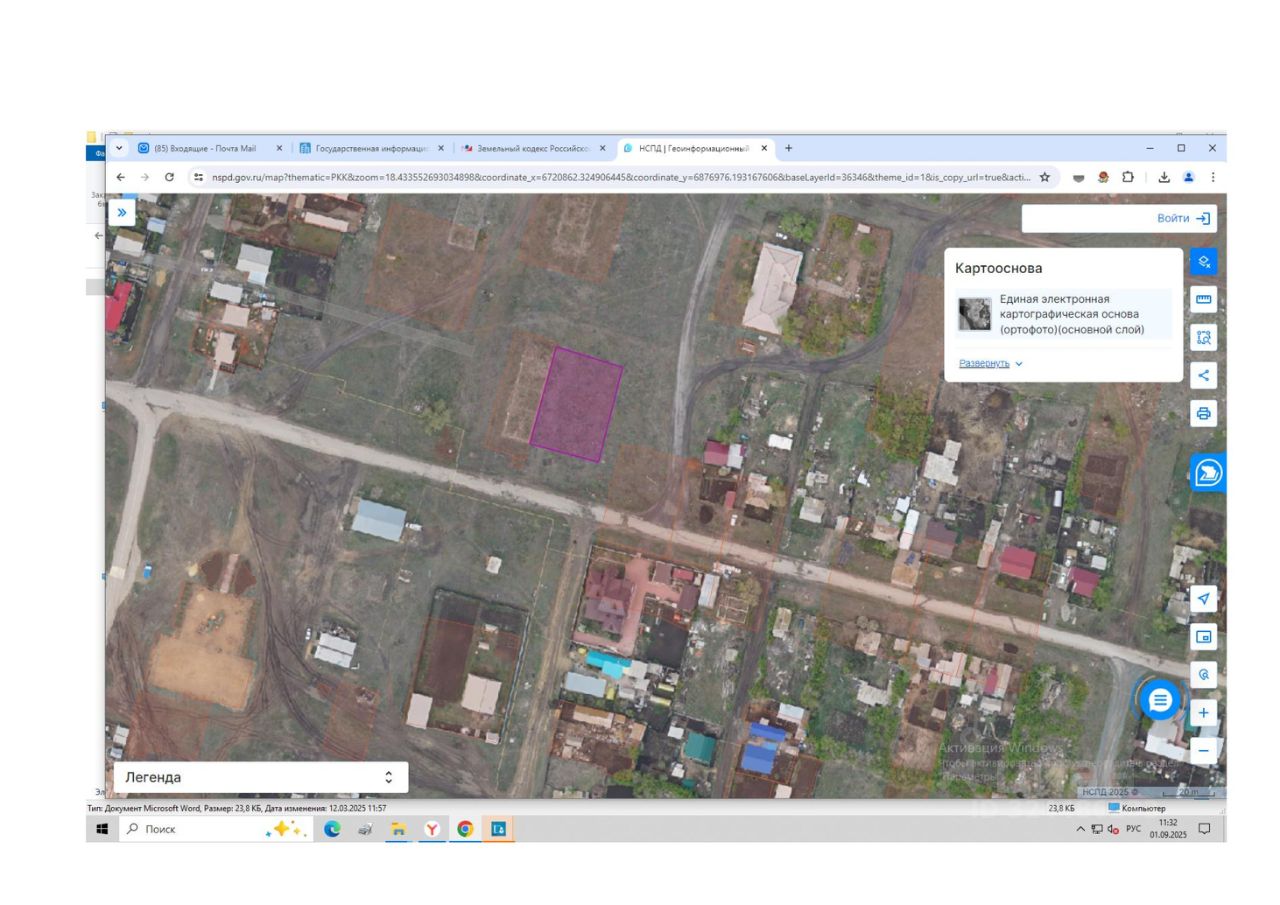The image size is (1280, 905).
Task: Close the Почта Mail tab
Action: pos(279,148)
